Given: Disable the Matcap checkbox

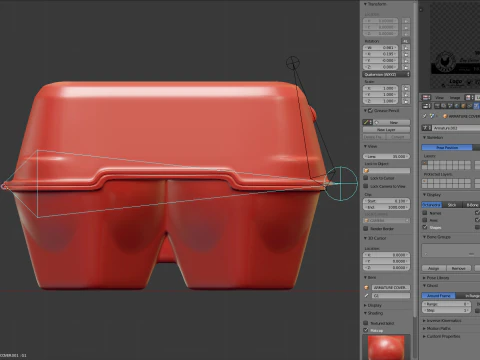Looking at the screenshot, I should point(366,330).
